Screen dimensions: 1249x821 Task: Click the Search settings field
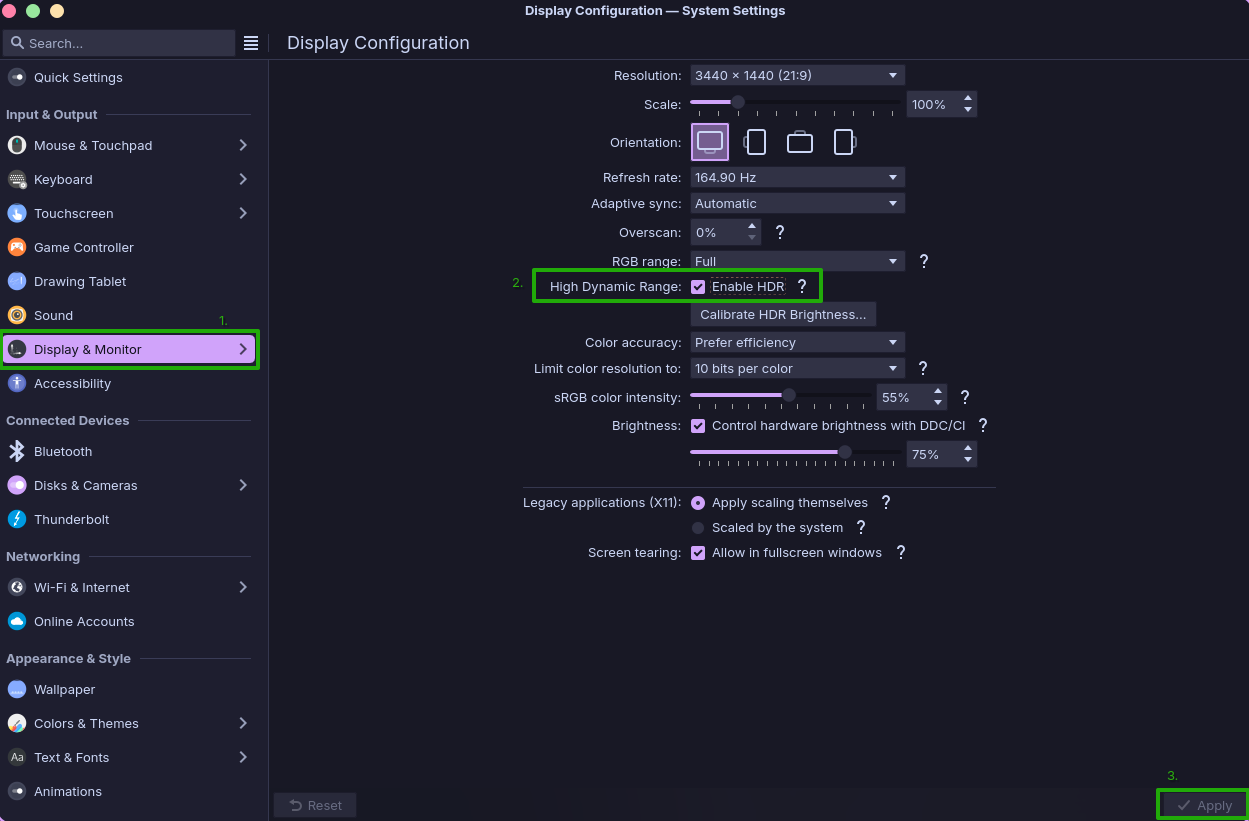tap(120, 43)
